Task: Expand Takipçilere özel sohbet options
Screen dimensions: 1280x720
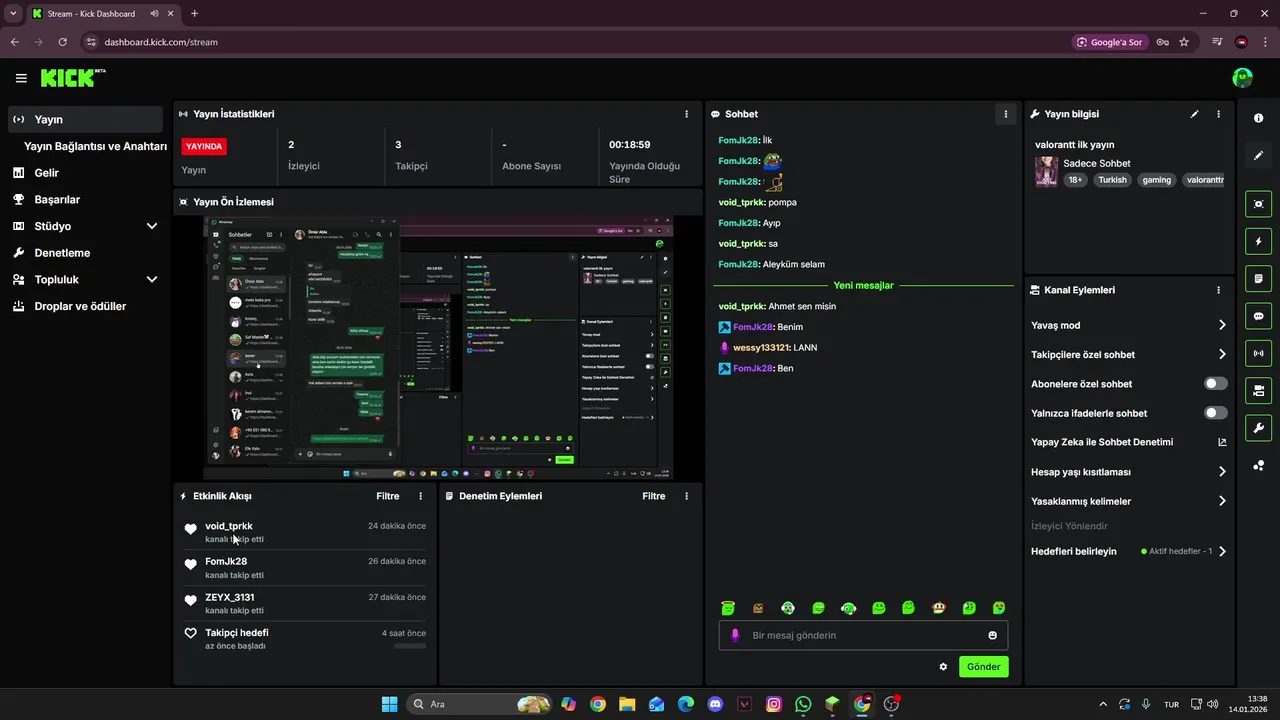Action: 1222,354
